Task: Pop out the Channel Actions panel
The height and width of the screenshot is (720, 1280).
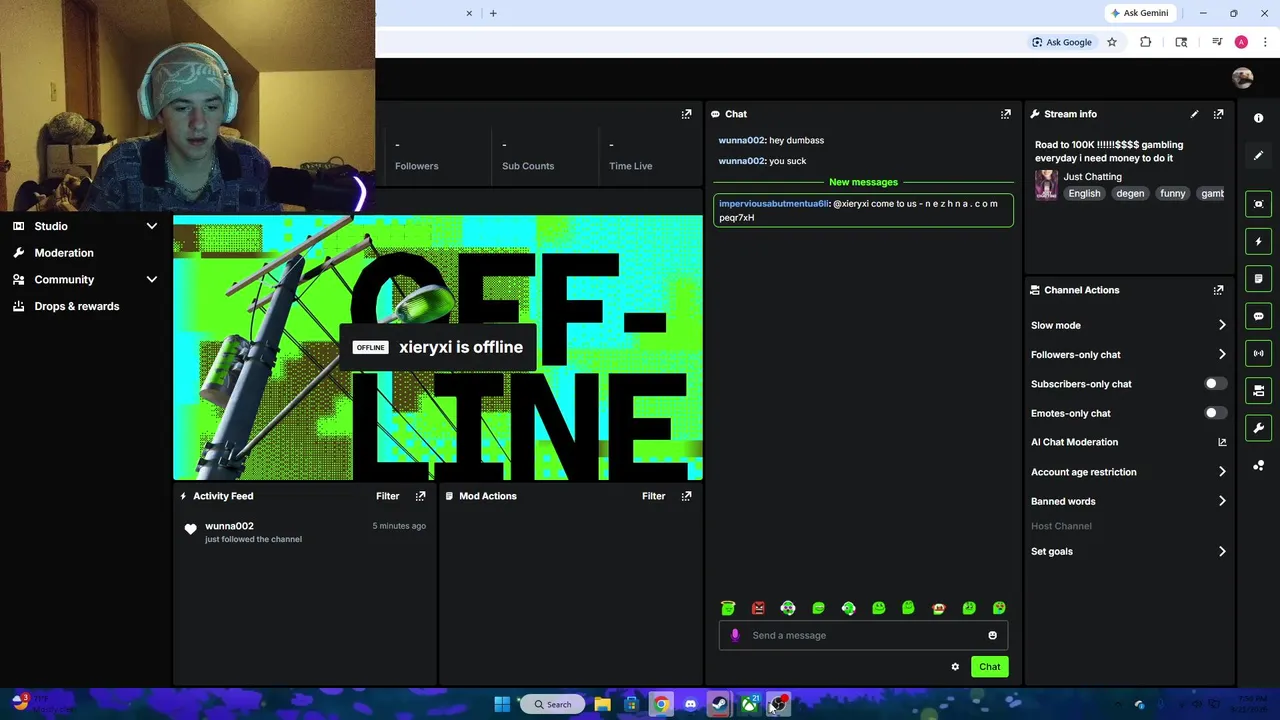Action: coord(1218,290)
